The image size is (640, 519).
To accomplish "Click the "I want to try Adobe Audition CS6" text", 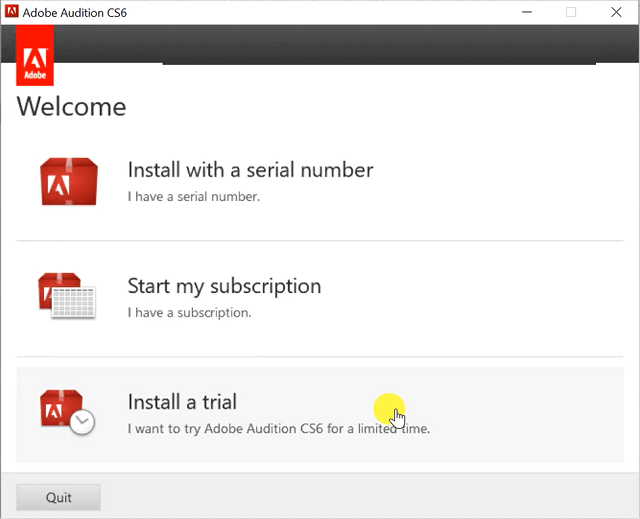I will (x=278, y=429).
